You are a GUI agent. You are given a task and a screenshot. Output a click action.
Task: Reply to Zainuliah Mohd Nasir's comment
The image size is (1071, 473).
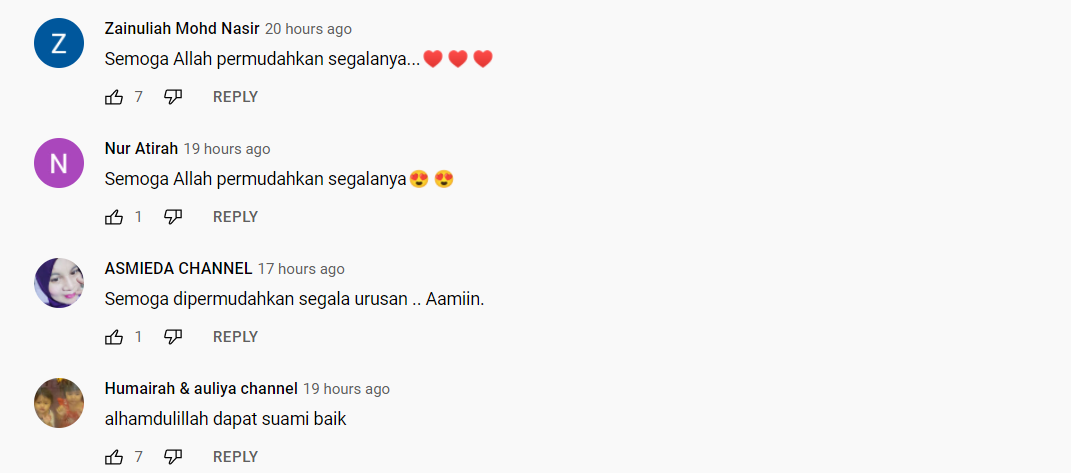click(235, 97)
